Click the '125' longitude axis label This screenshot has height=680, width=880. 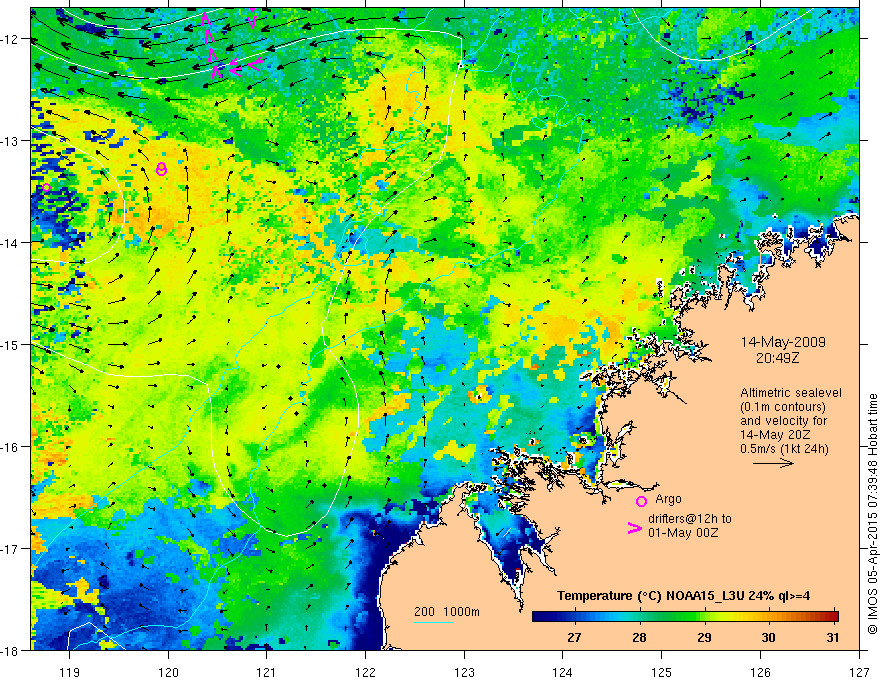[x=661, y=672]
